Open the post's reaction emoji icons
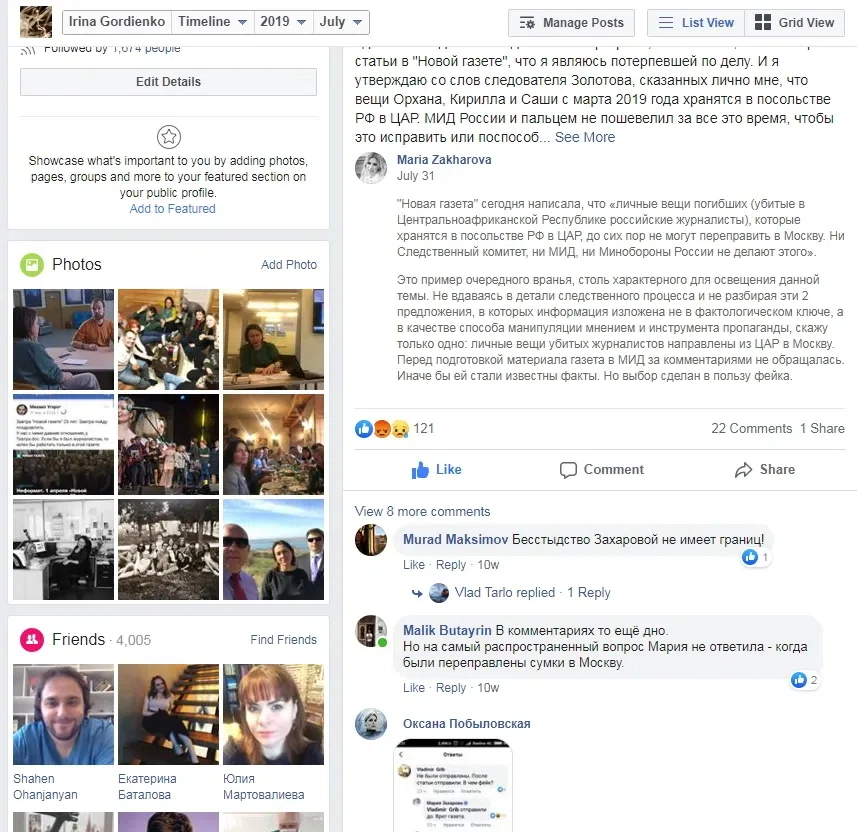The image size is (857, 832). point(381,429)
